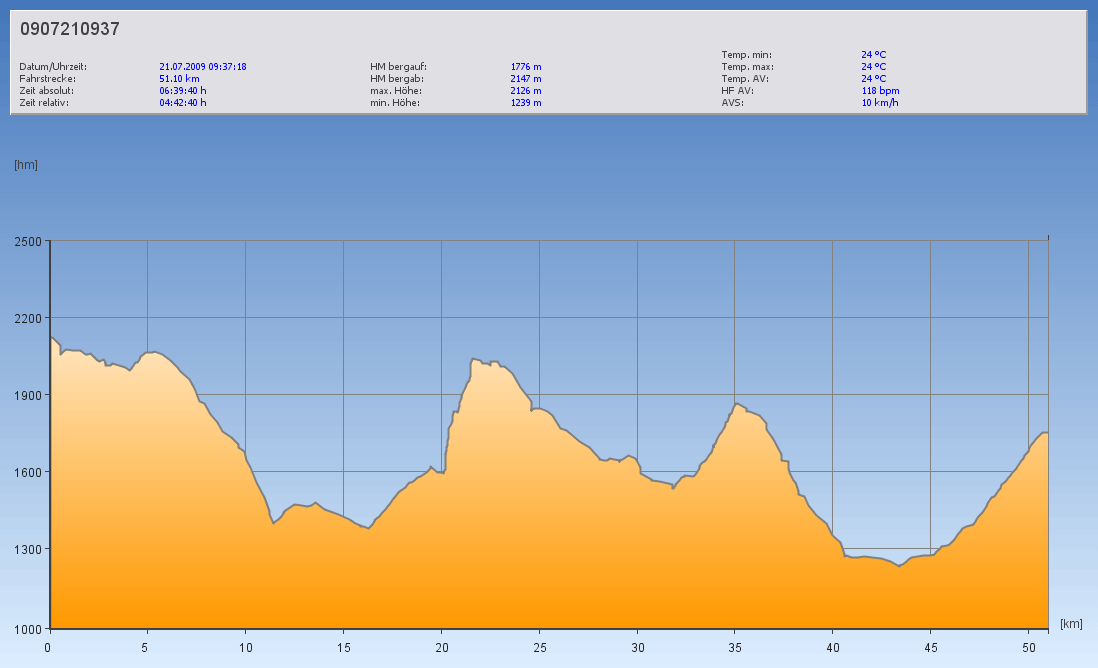Select the date value 21.07.2009 09:37:18
The image size is (1098, 668).
click(202, 67)
